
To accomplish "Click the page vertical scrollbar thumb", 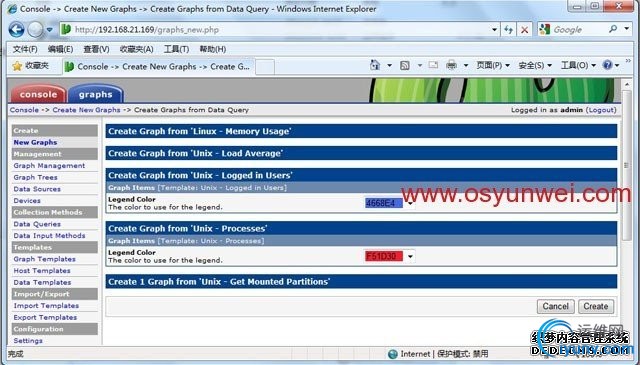I will (x=627, y=166).
